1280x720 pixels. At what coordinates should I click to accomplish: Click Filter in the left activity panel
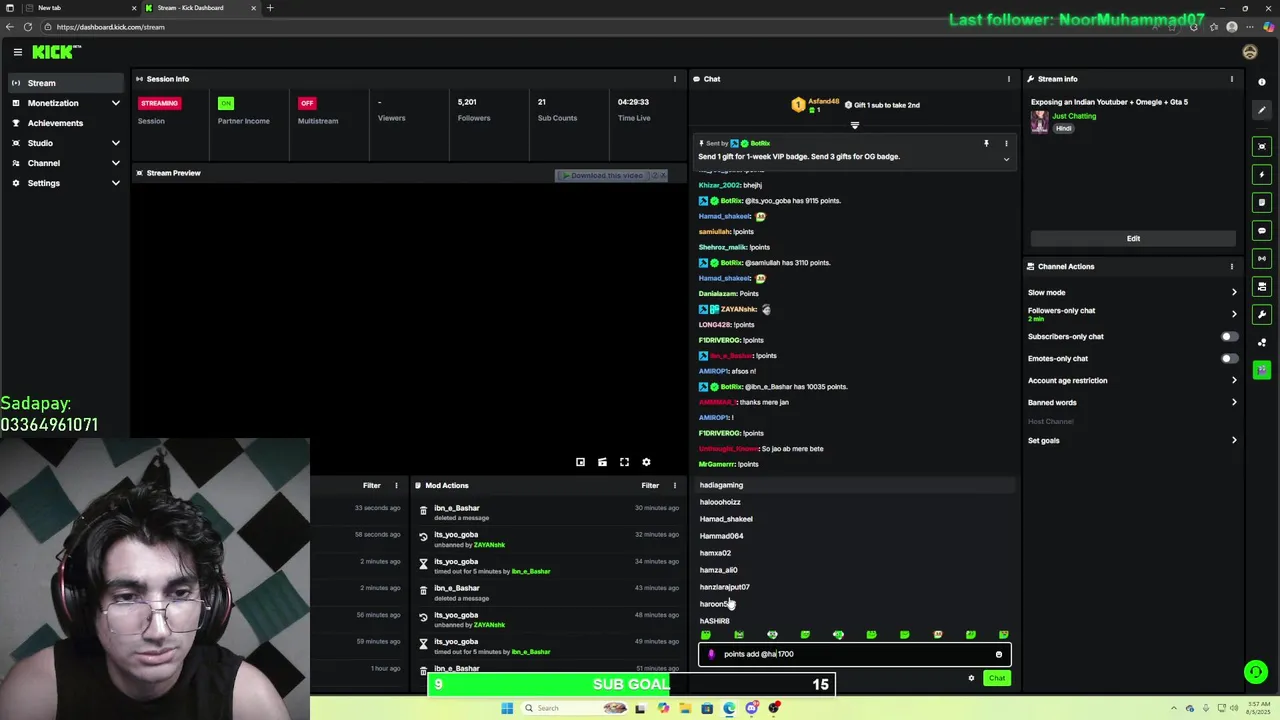(371, 485)
